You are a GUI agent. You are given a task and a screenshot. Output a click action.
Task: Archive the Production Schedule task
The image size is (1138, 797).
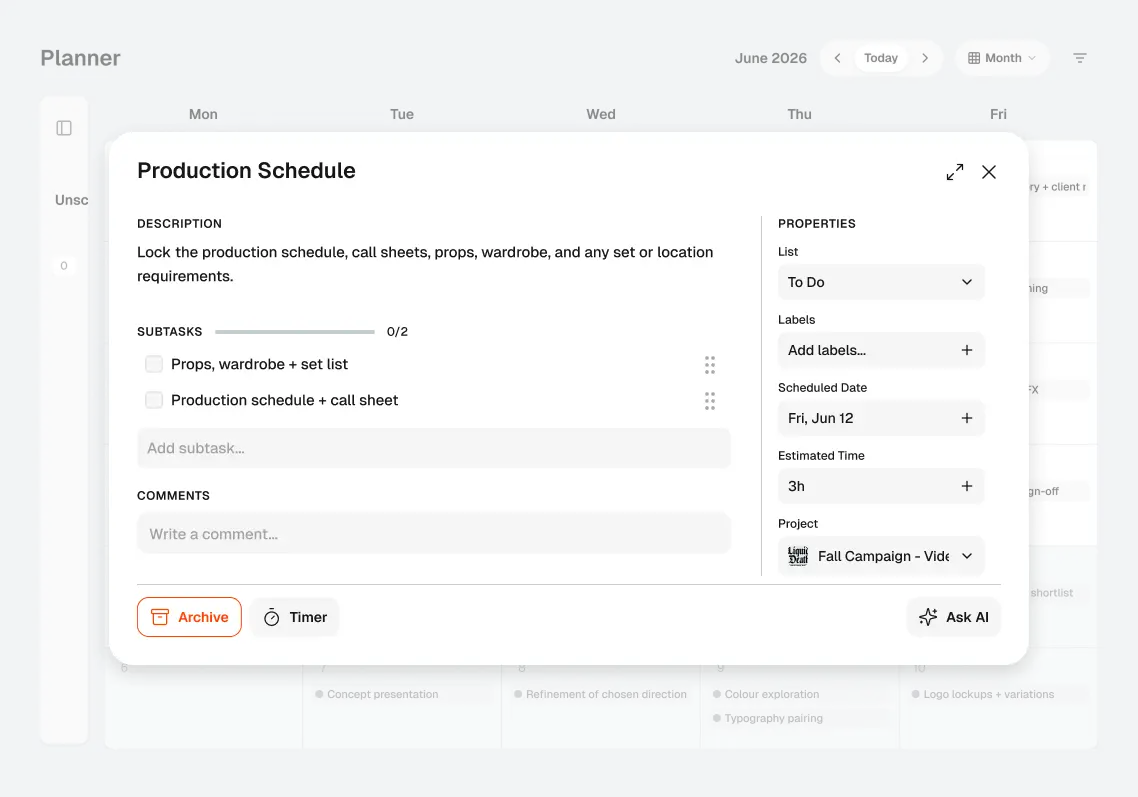point(189,617)
